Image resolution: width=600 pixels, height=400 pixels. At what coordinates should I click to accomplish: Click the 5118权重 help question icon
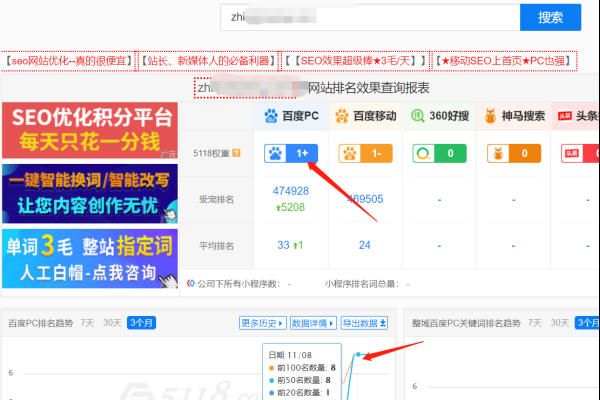(236, 153)
